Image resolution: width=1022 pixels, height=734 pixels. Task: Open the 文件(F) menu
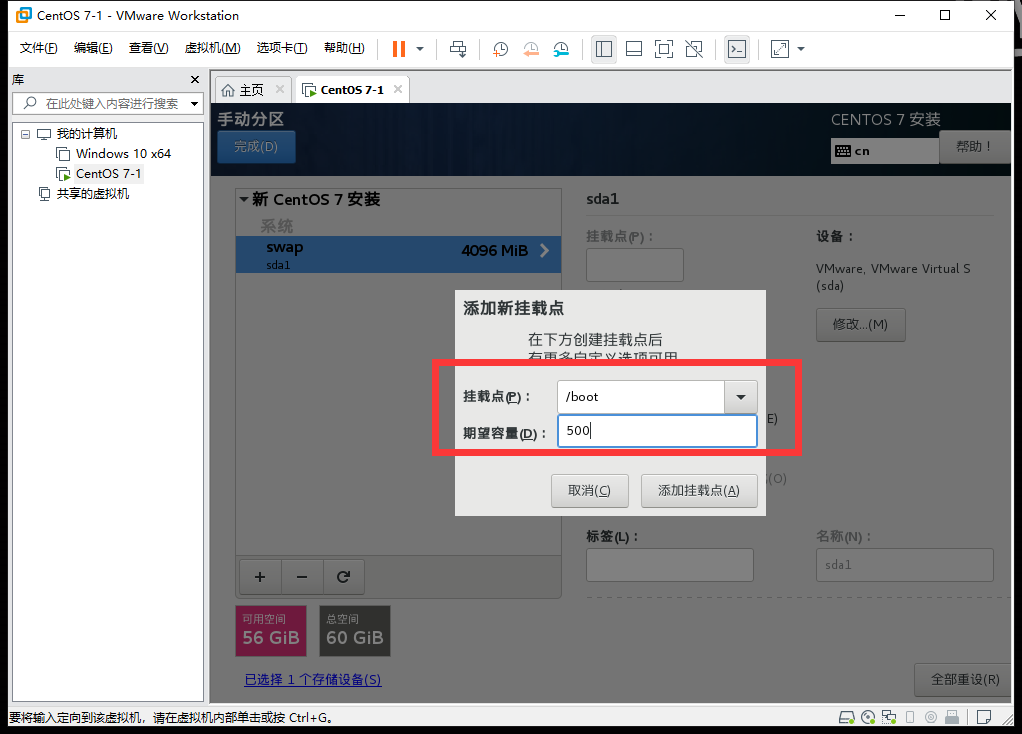[38, 48]
